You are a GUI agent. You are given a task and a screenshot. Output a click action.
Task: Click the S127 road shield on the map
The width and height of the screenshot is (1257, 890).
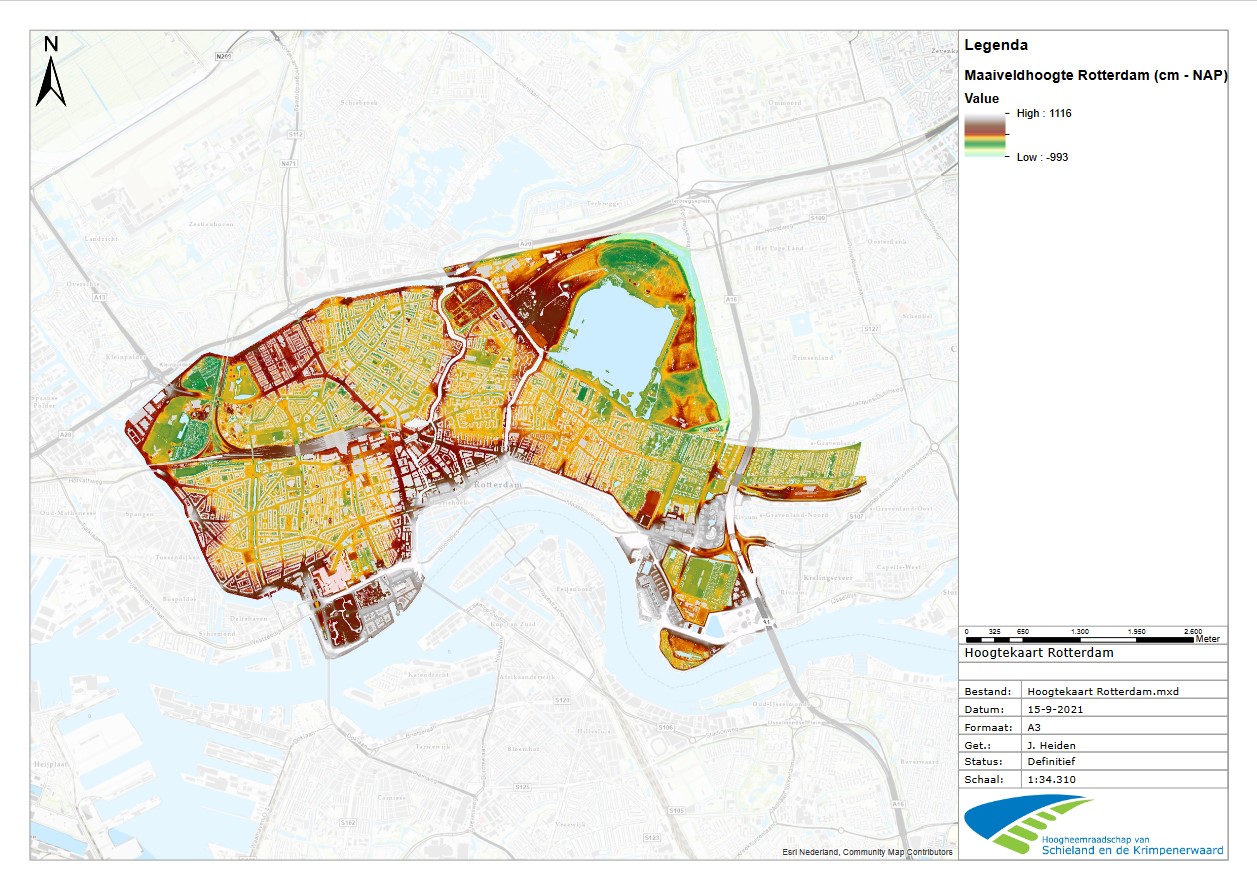tap(870, 328)
